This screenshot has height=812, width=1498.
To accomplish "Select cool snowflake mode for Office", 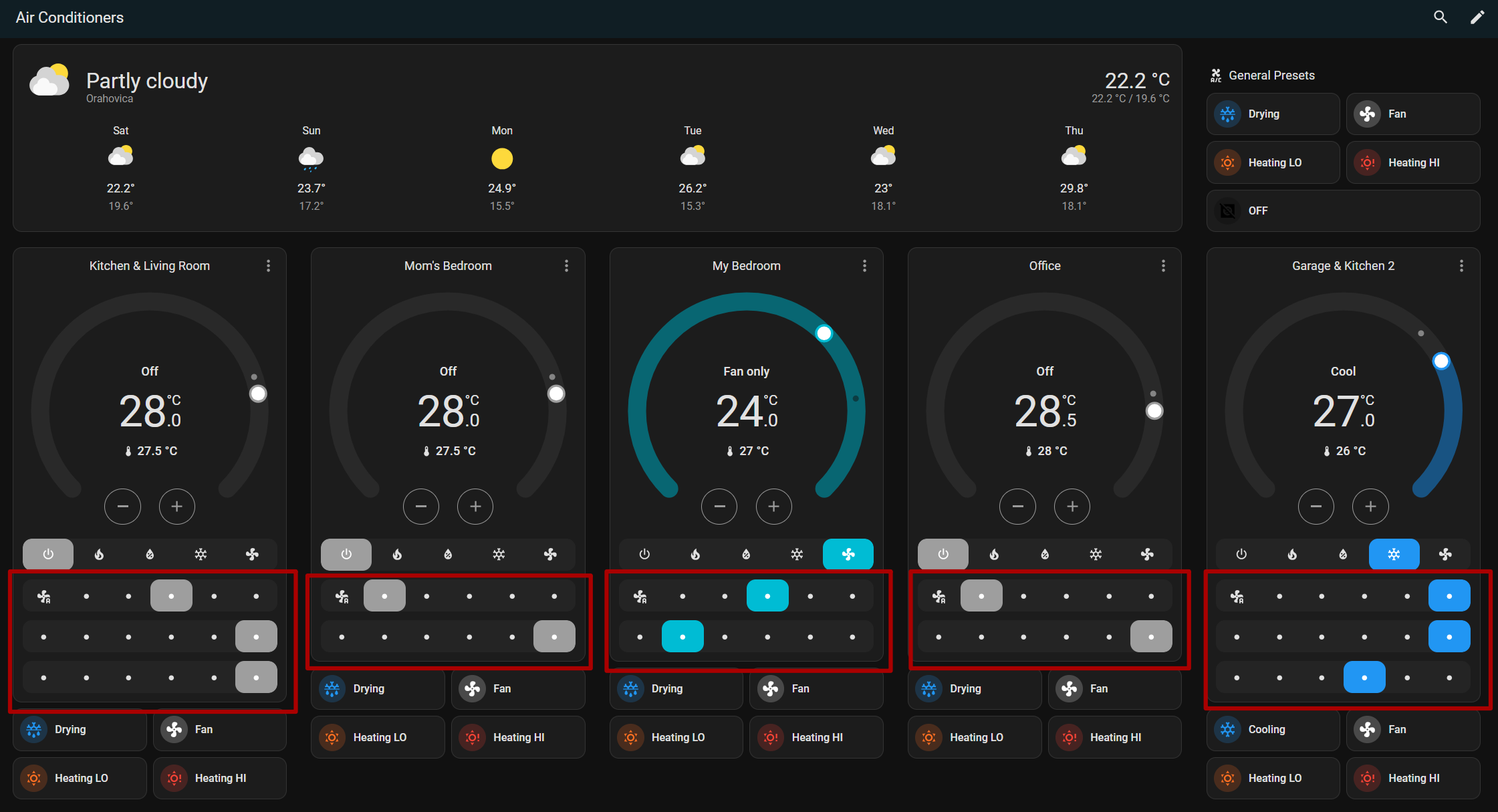I will click(x=1096, y=554).
